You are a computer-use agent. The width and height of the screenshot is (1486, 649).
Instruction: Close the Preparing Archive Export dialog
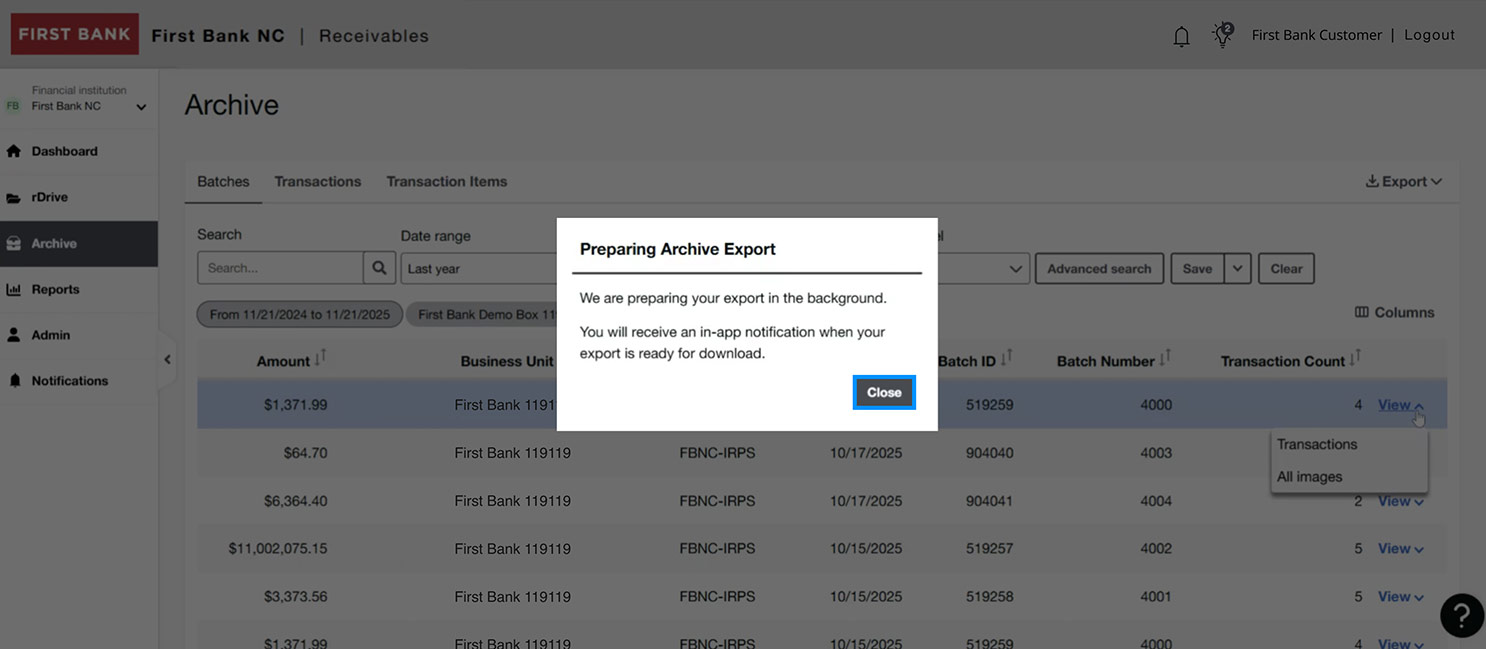(x=884, y=392)
